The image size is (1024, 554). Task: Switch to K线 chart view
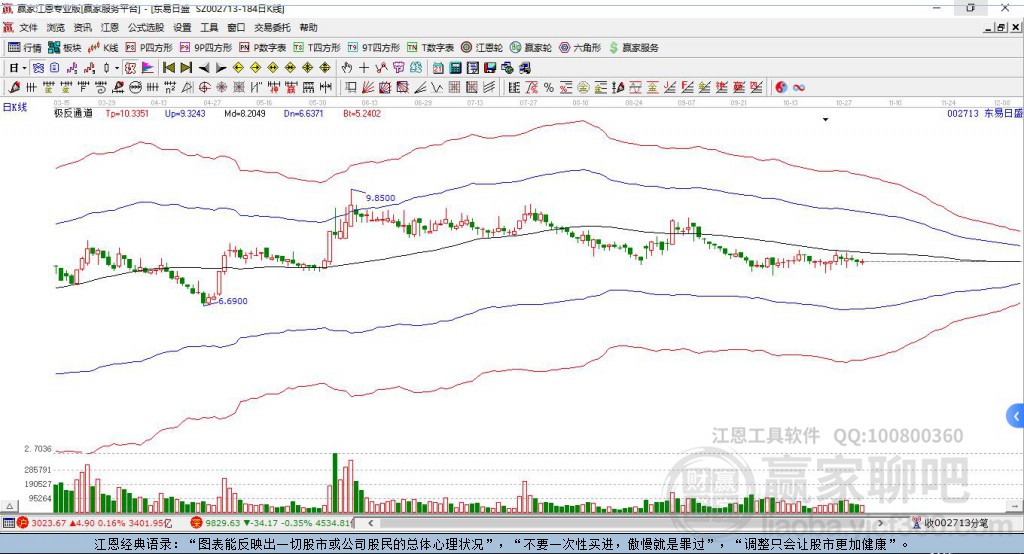(103, 48)
